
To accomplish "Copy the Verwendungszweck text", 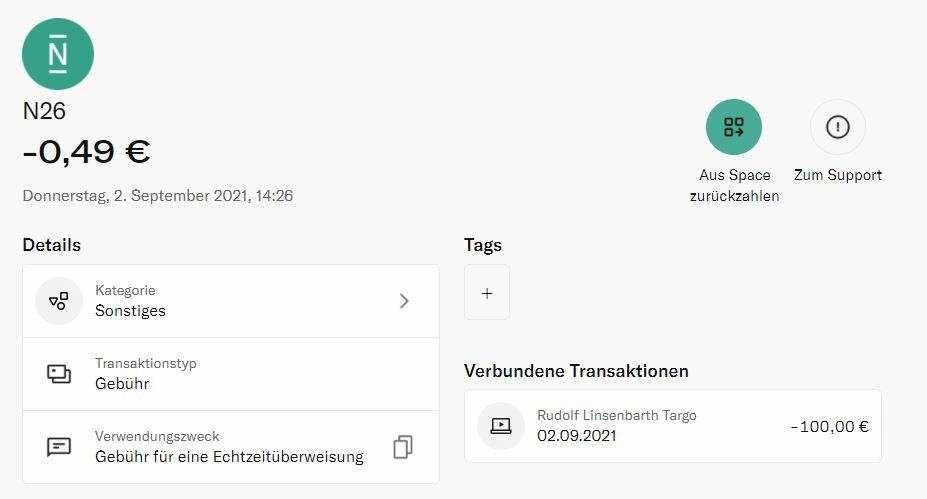I will (x=403, y=447).
